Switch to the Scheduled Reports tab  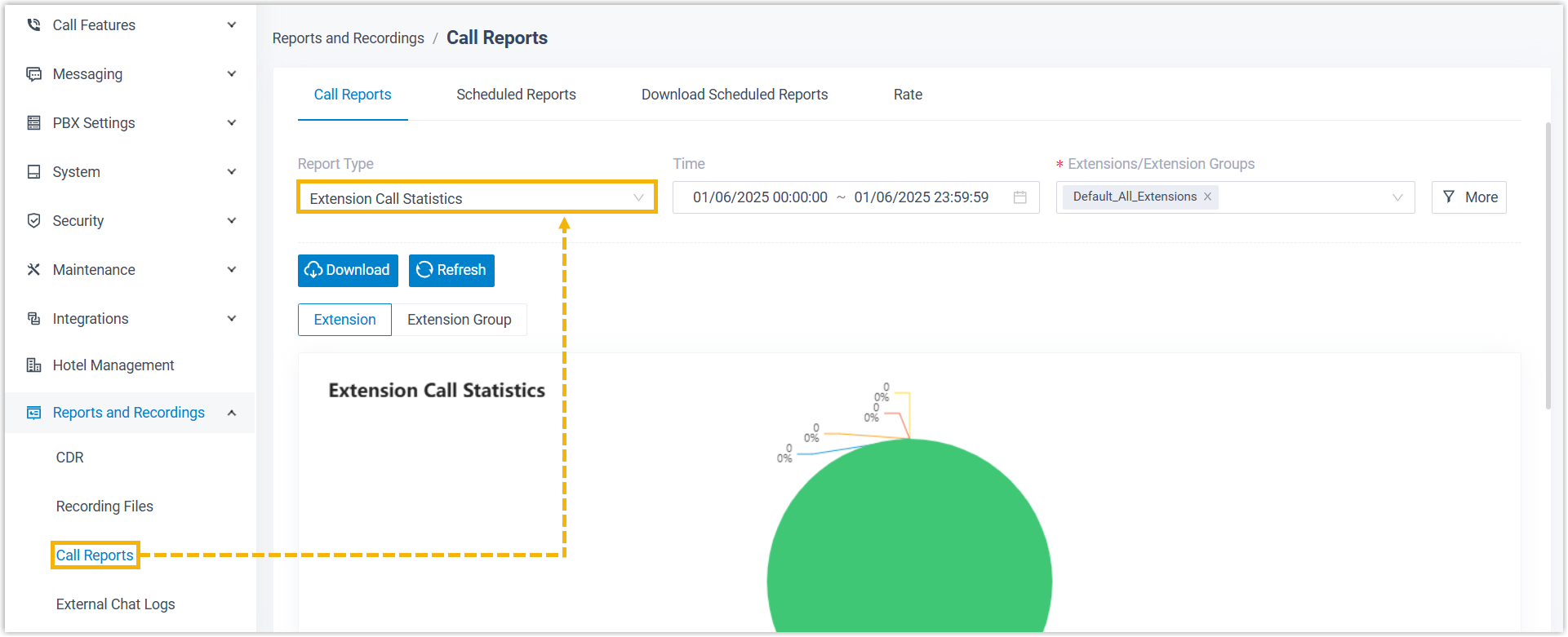pyautogui.click(x=516, y=95)
